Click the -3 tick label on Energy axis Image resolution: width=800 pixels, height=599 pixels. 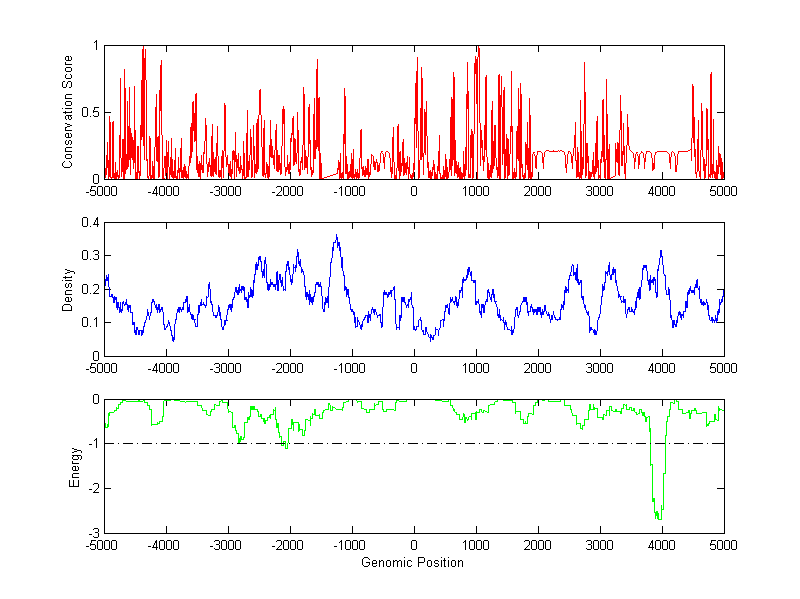[x=91, y=533]
